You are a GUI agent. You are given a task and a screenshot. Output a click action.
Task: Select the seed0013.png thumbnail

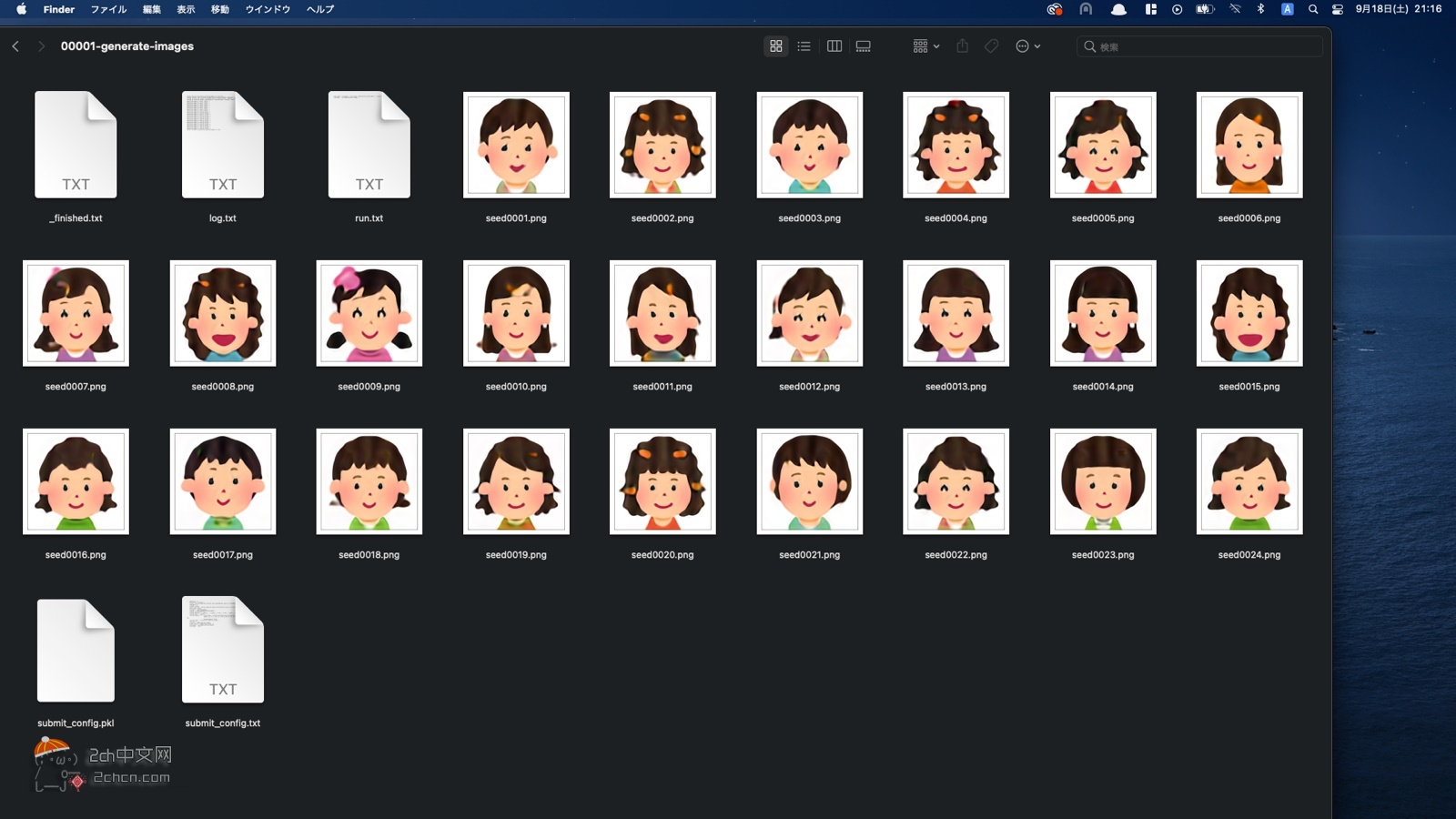pyautogui.click(x=956, y=313)
